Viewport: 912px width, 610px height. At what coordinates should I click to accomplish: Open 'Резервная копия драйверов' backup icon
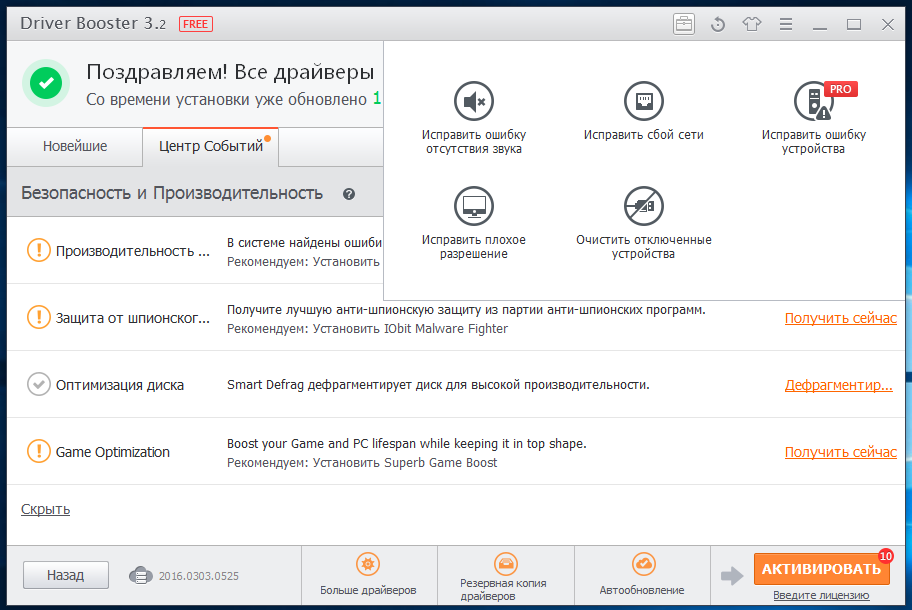tap(505, 563)
